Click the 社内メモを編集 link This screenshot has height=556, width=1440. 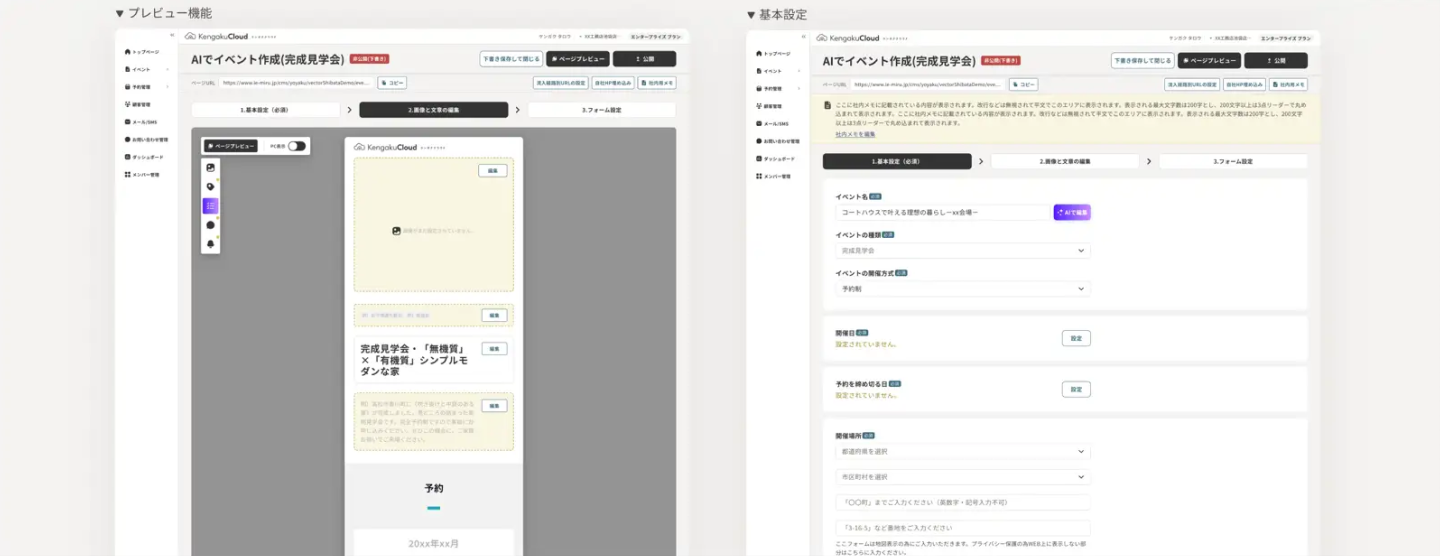point(855,133)
